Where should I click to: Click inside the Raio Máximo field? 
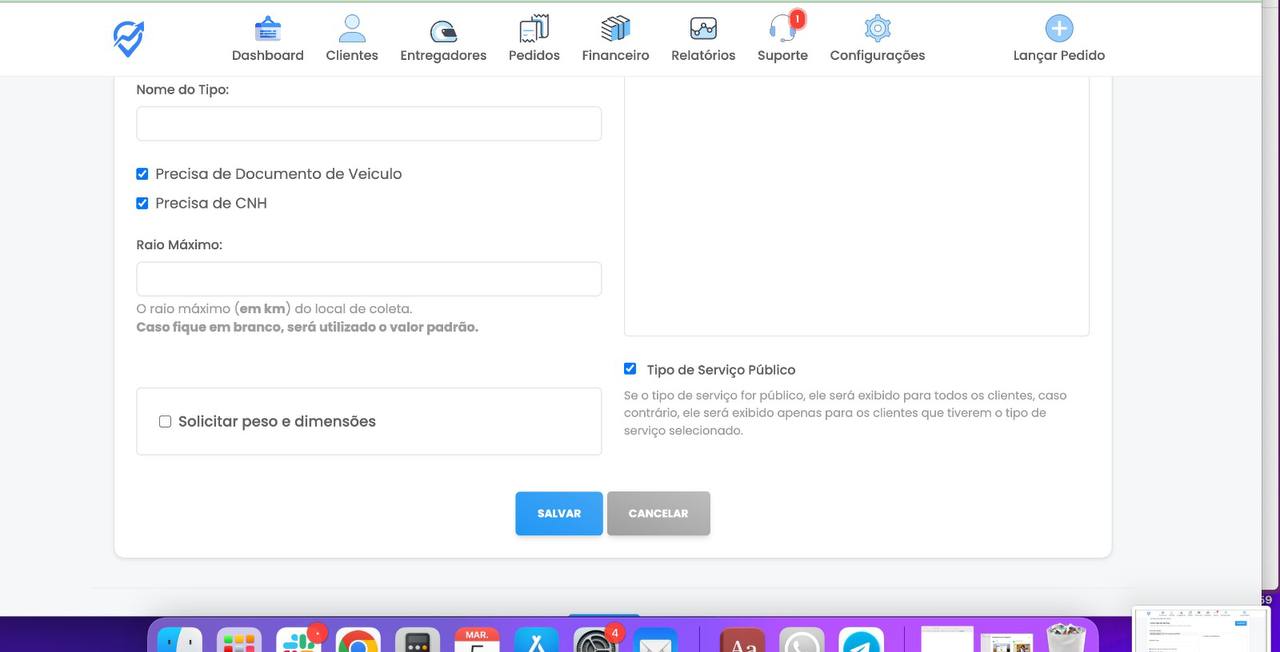coord(368,279)
